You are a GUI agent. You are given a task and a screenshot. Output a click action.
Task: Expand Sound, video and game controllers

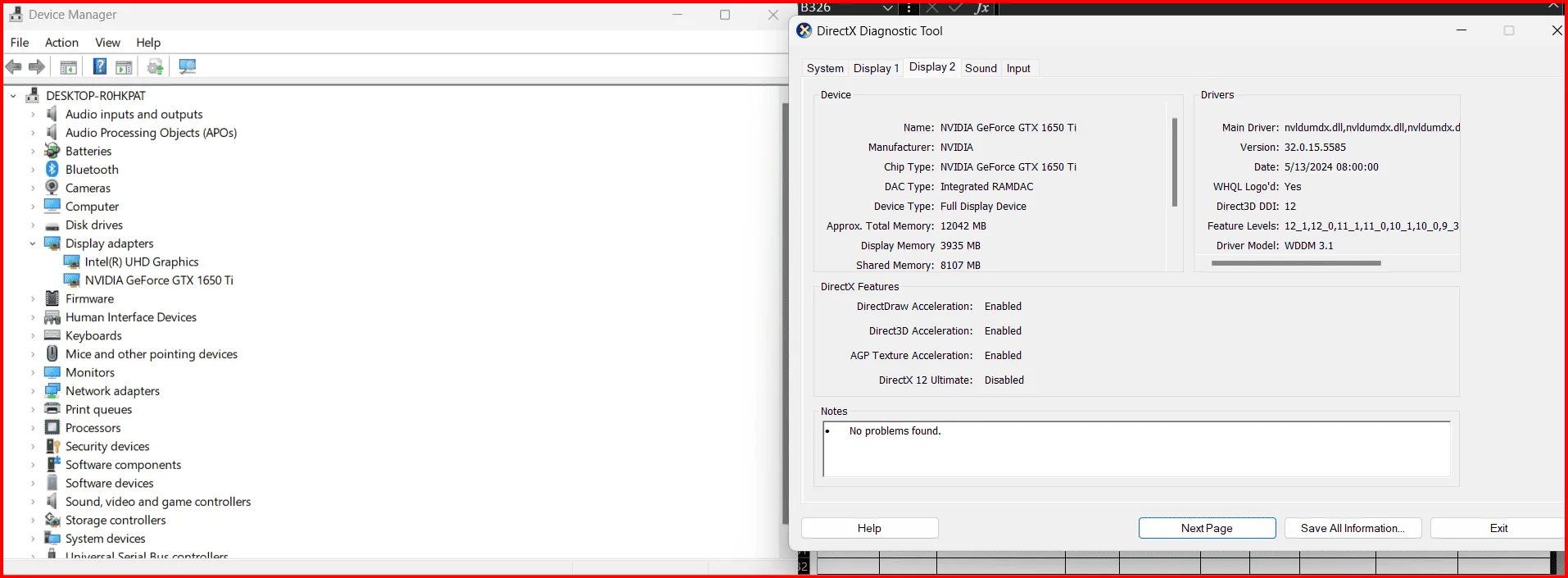[x=33, y=502]
